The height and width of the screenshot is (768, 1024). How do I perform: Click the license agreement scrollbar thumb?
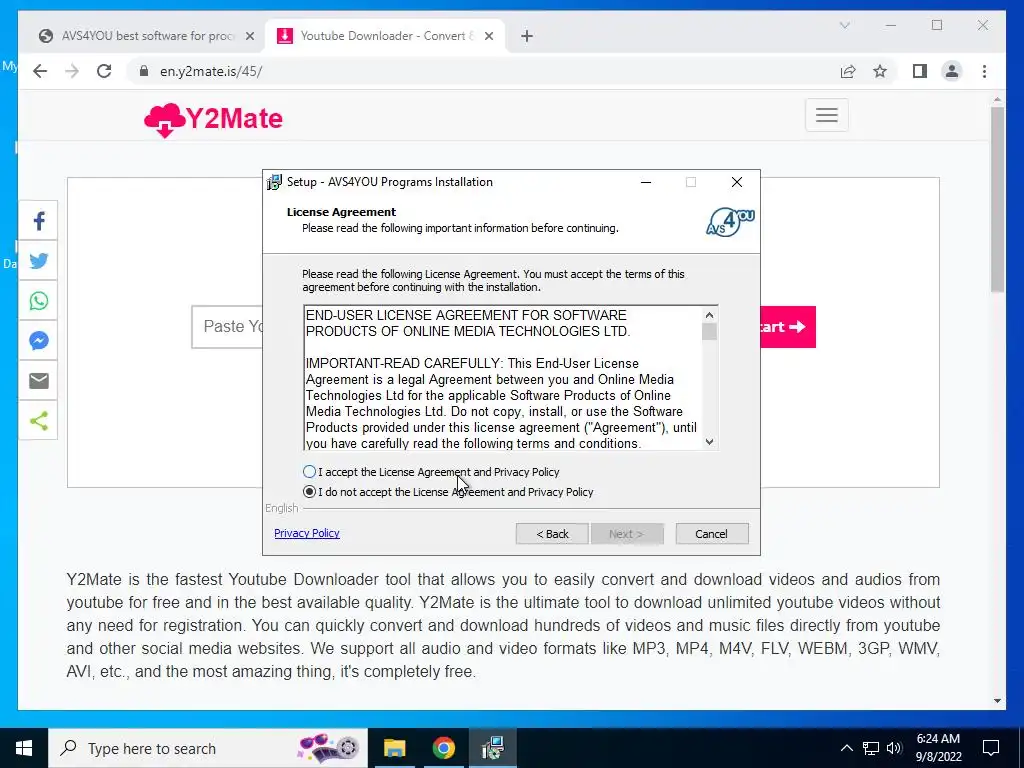[709, 332]
